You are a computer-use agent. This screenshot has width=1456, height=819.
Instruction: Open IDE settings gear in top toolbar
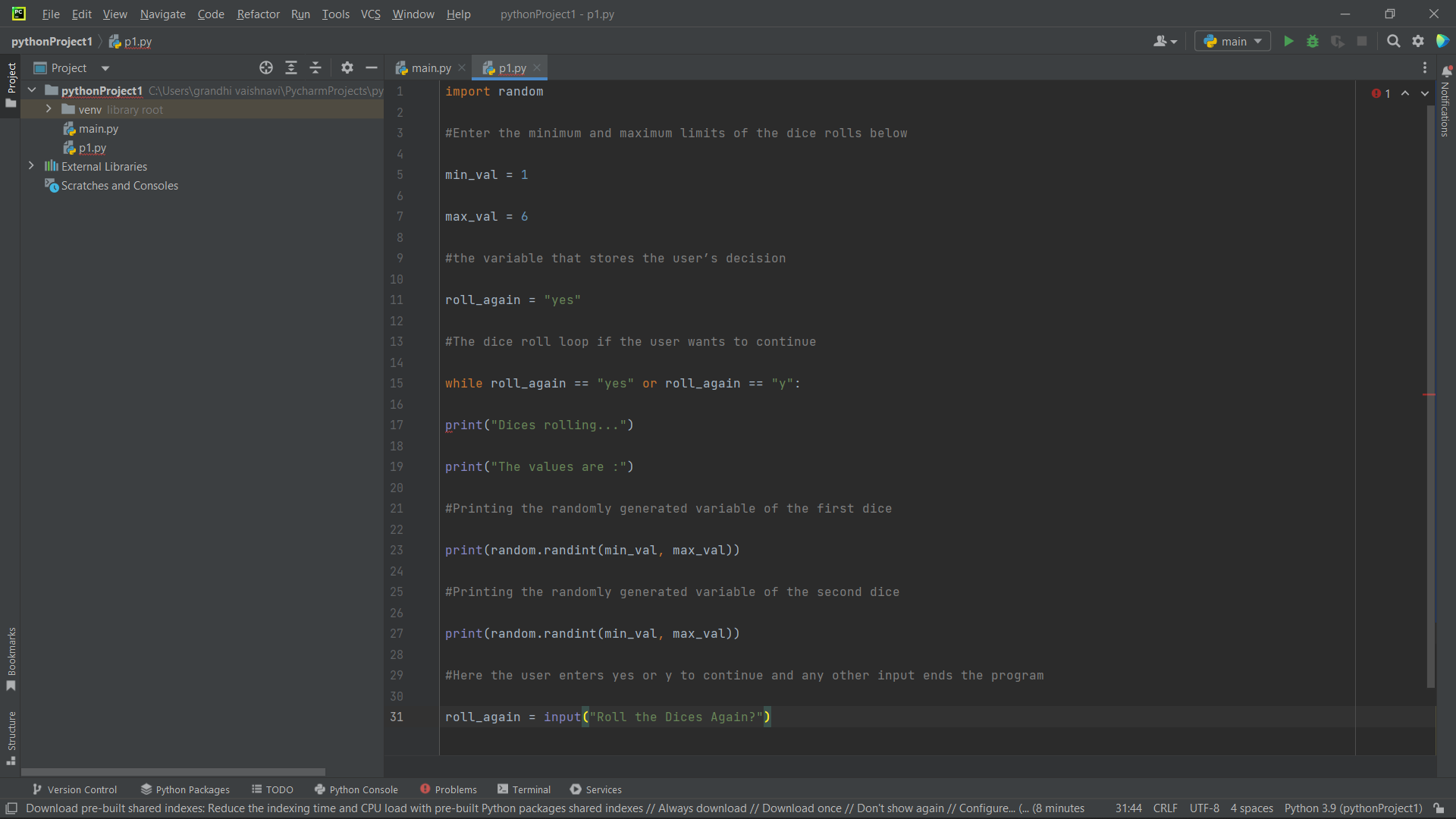point(1418,42)
